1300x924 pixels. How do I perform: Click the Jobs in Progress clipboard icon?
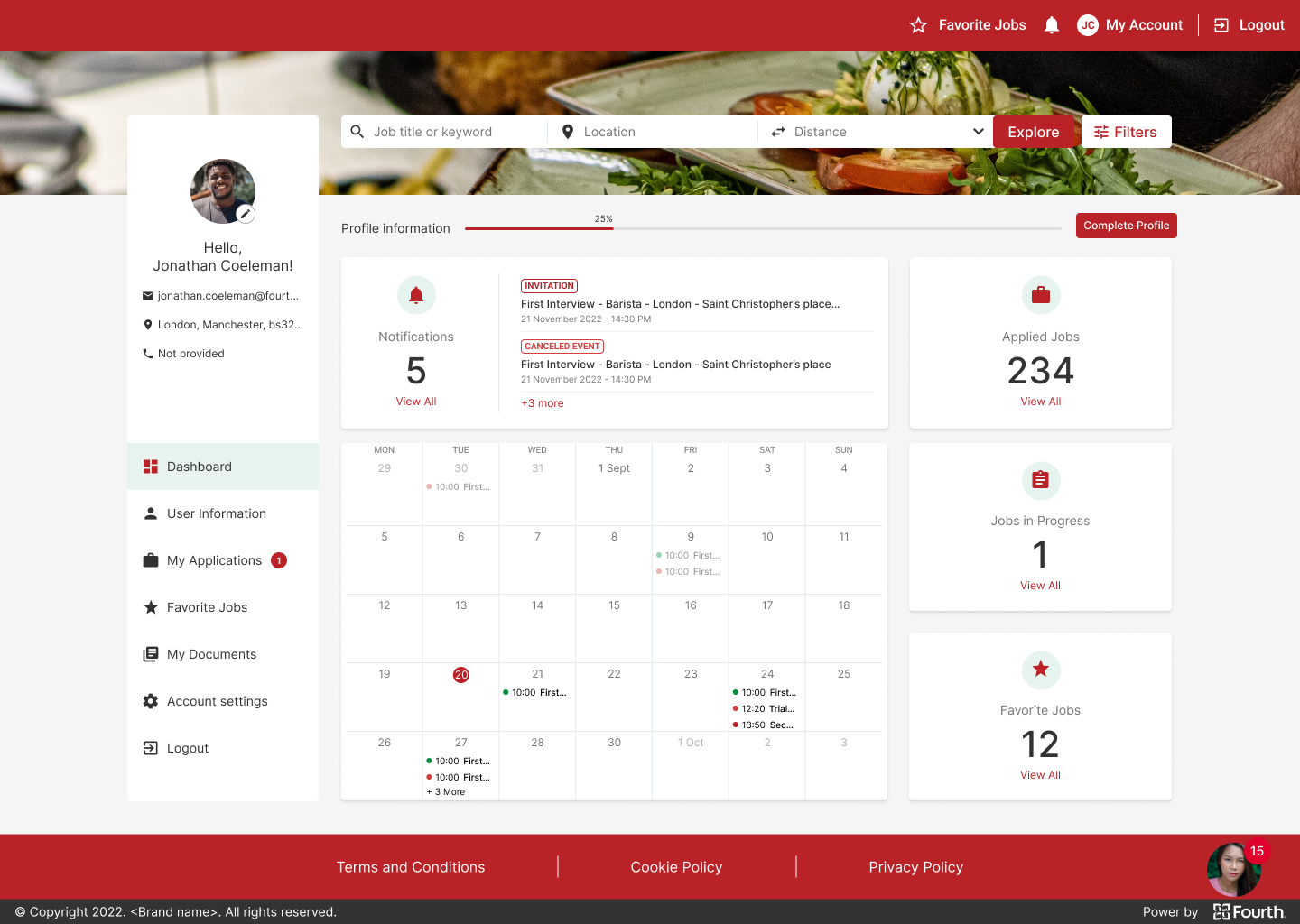coord(1040,481)
